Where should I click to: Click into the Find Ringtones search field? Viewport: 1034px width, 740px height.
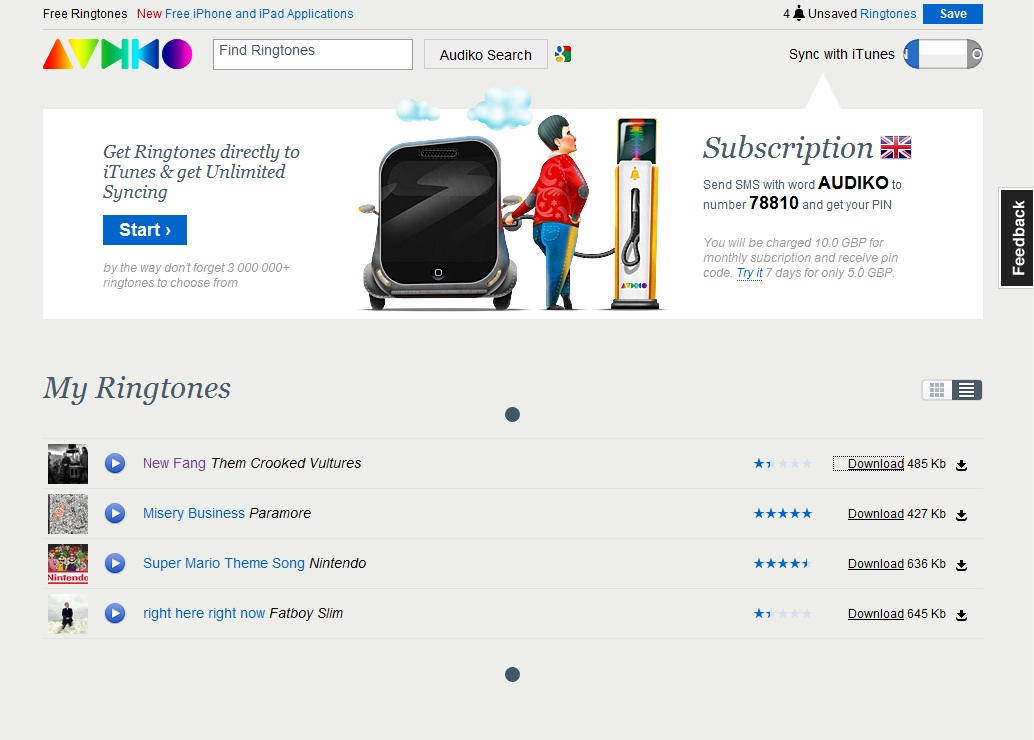pos(313,54)
